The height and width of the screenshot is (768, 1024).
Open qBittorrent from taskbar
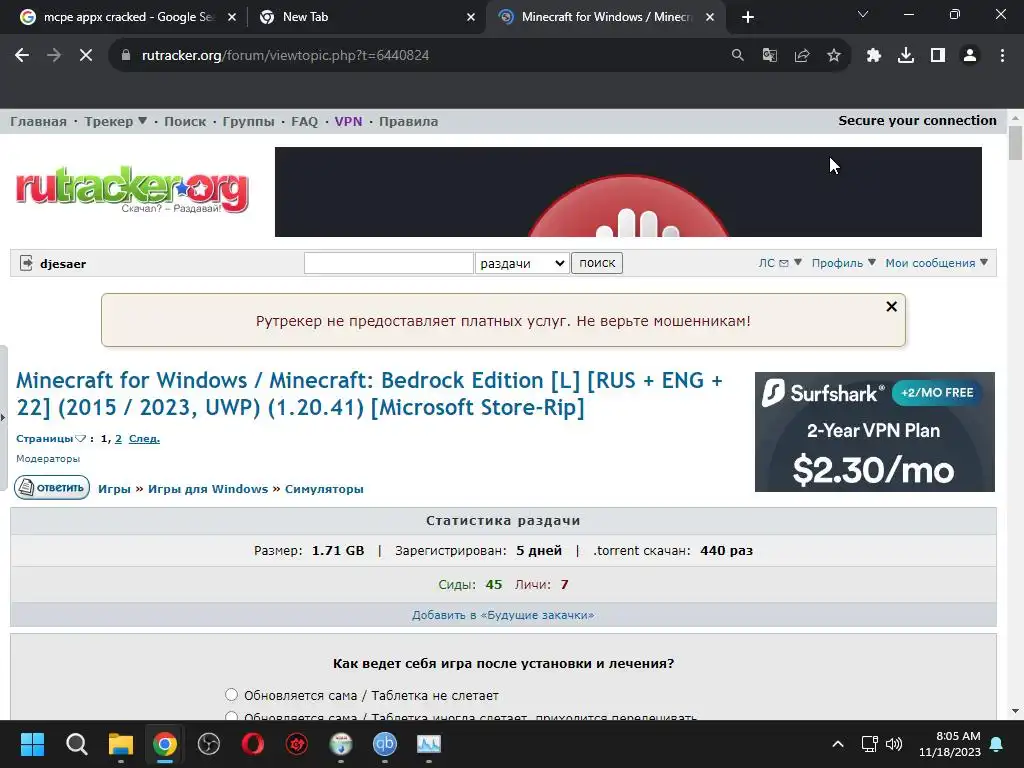385,744
